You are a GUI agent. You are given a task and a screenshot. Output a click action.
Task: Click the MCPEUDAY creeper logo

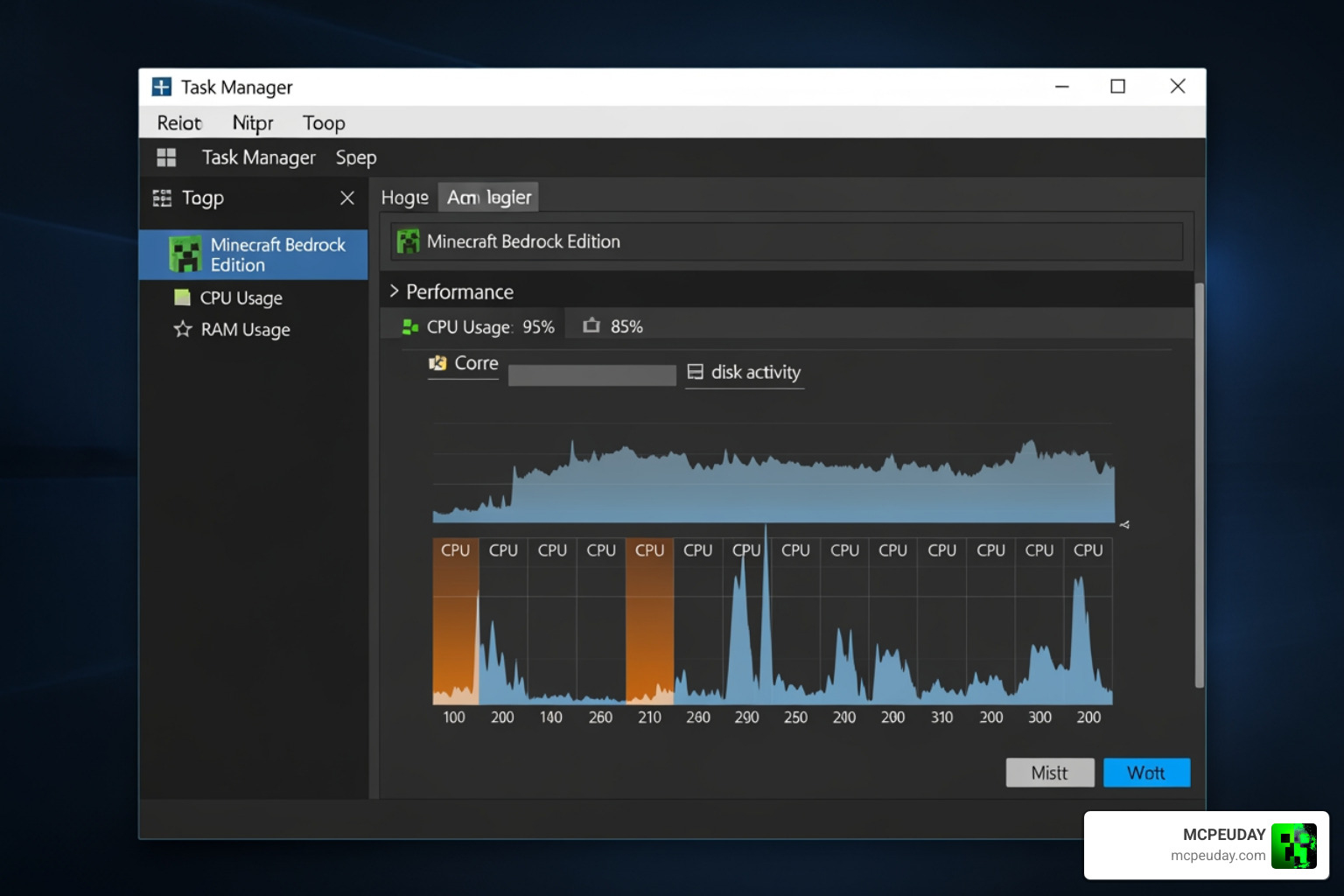1294,846
